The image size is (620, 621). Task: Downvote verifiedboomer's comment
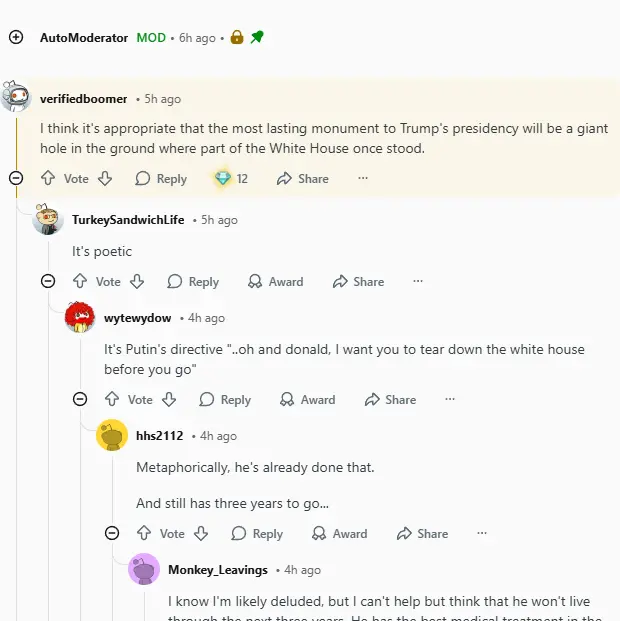(105, 179)
